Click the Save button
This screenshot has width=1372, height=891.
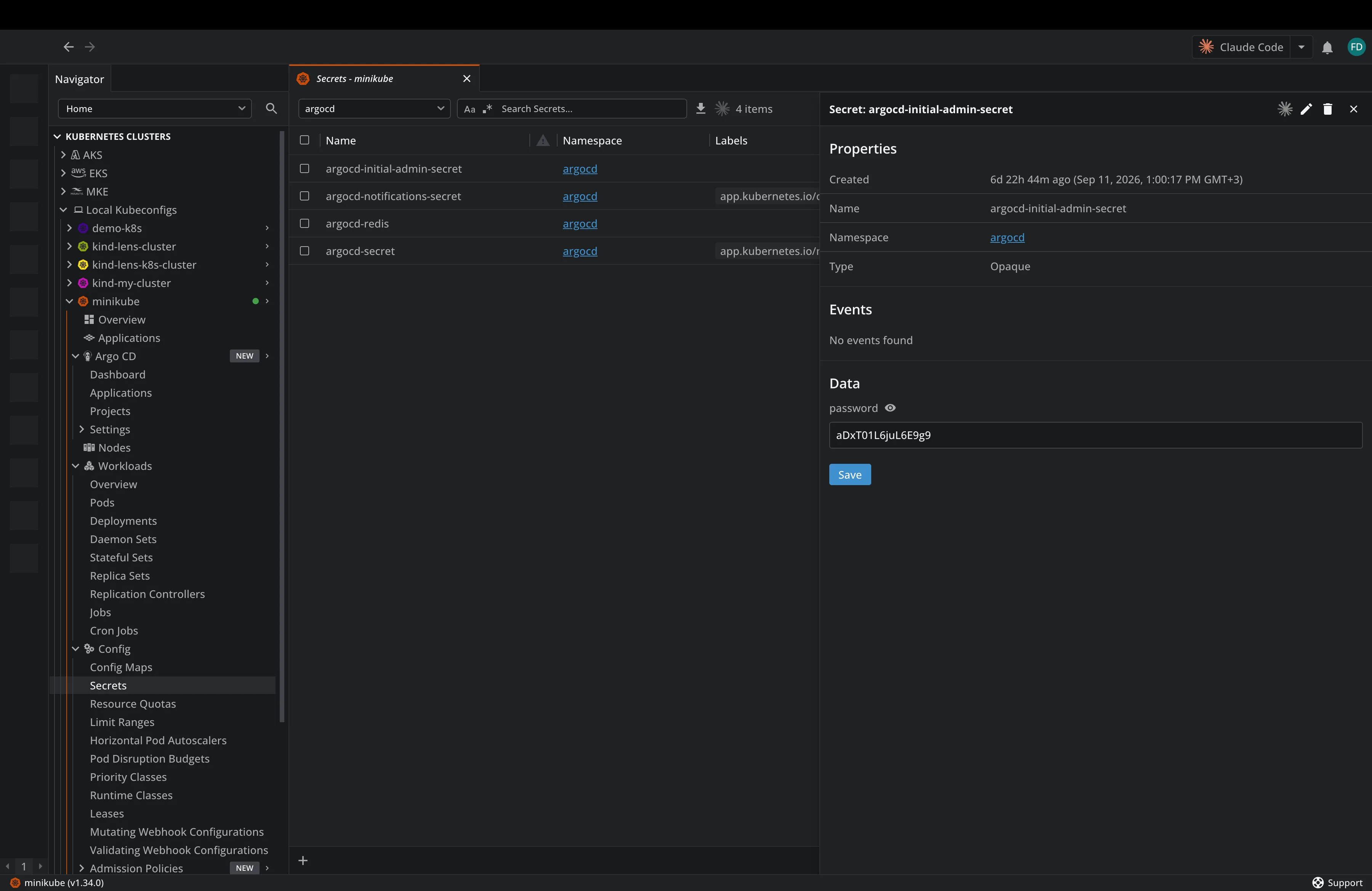pyautogui.click(x=850, y=474)
